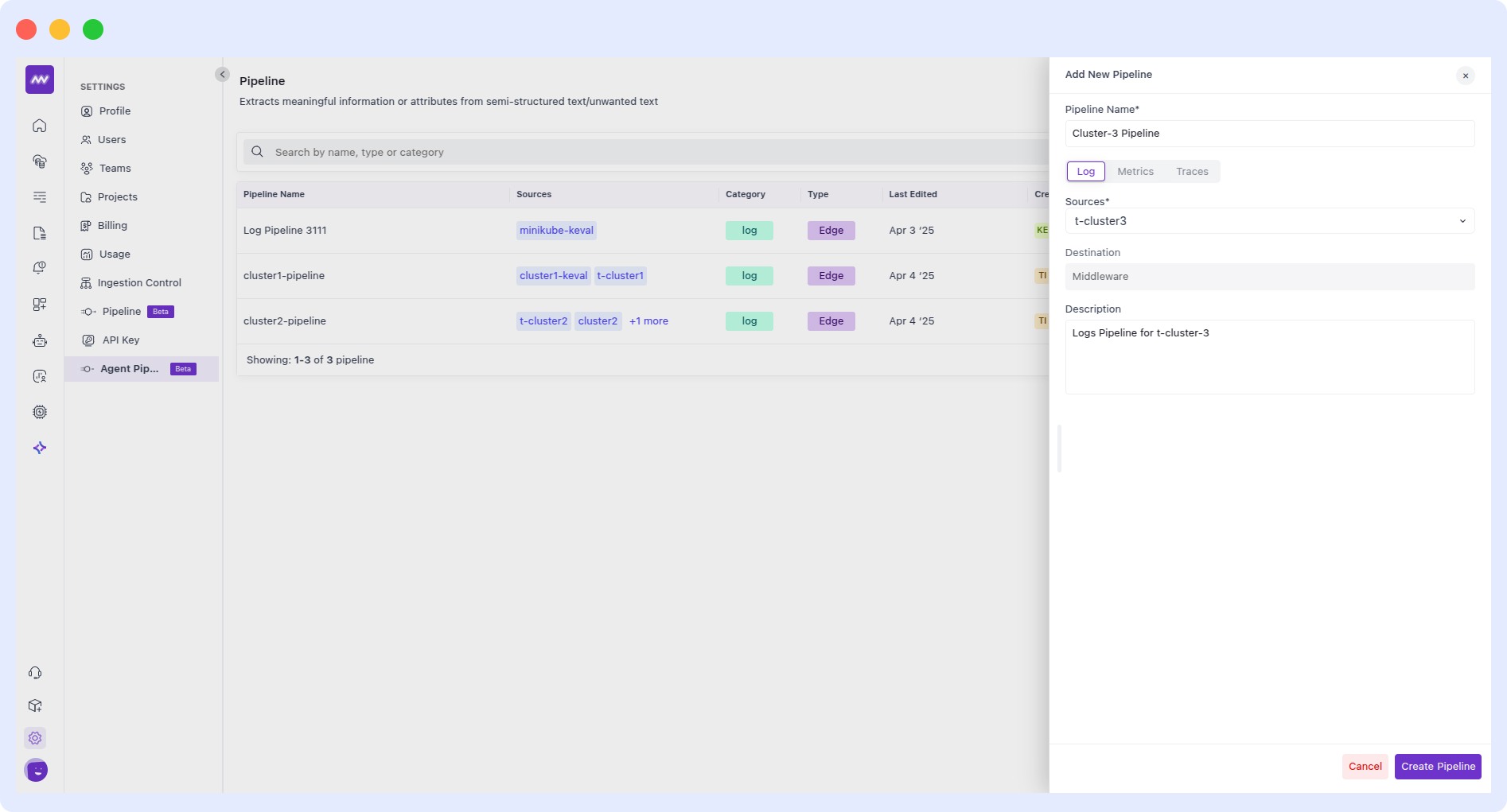This screenshot has width=1507, height=812.
Task: Open Ingestion Control settings page
Action: pyautogui.click(x=139, y=283)
